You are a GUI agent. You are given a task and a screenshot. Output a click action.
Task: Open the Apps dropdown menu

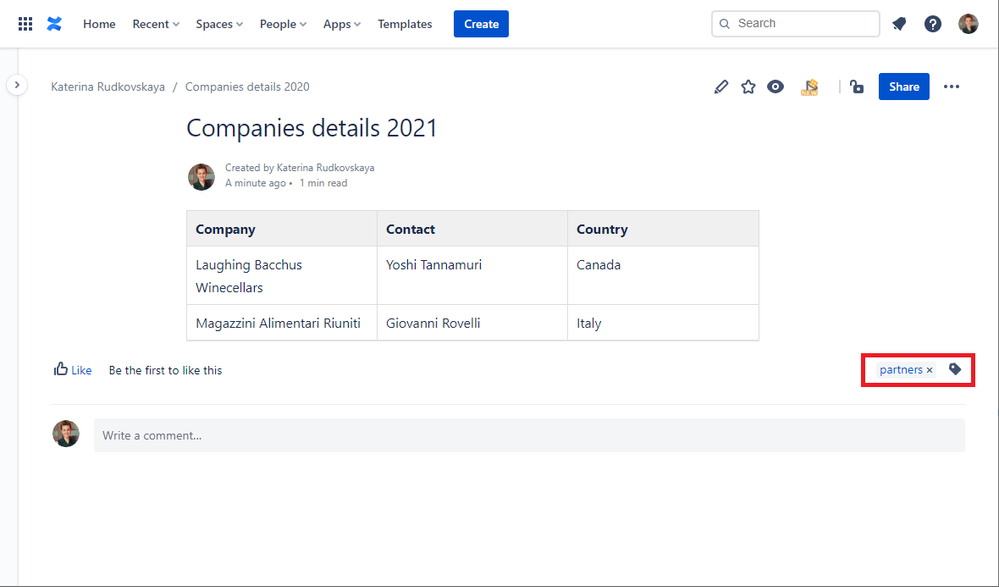342,24
